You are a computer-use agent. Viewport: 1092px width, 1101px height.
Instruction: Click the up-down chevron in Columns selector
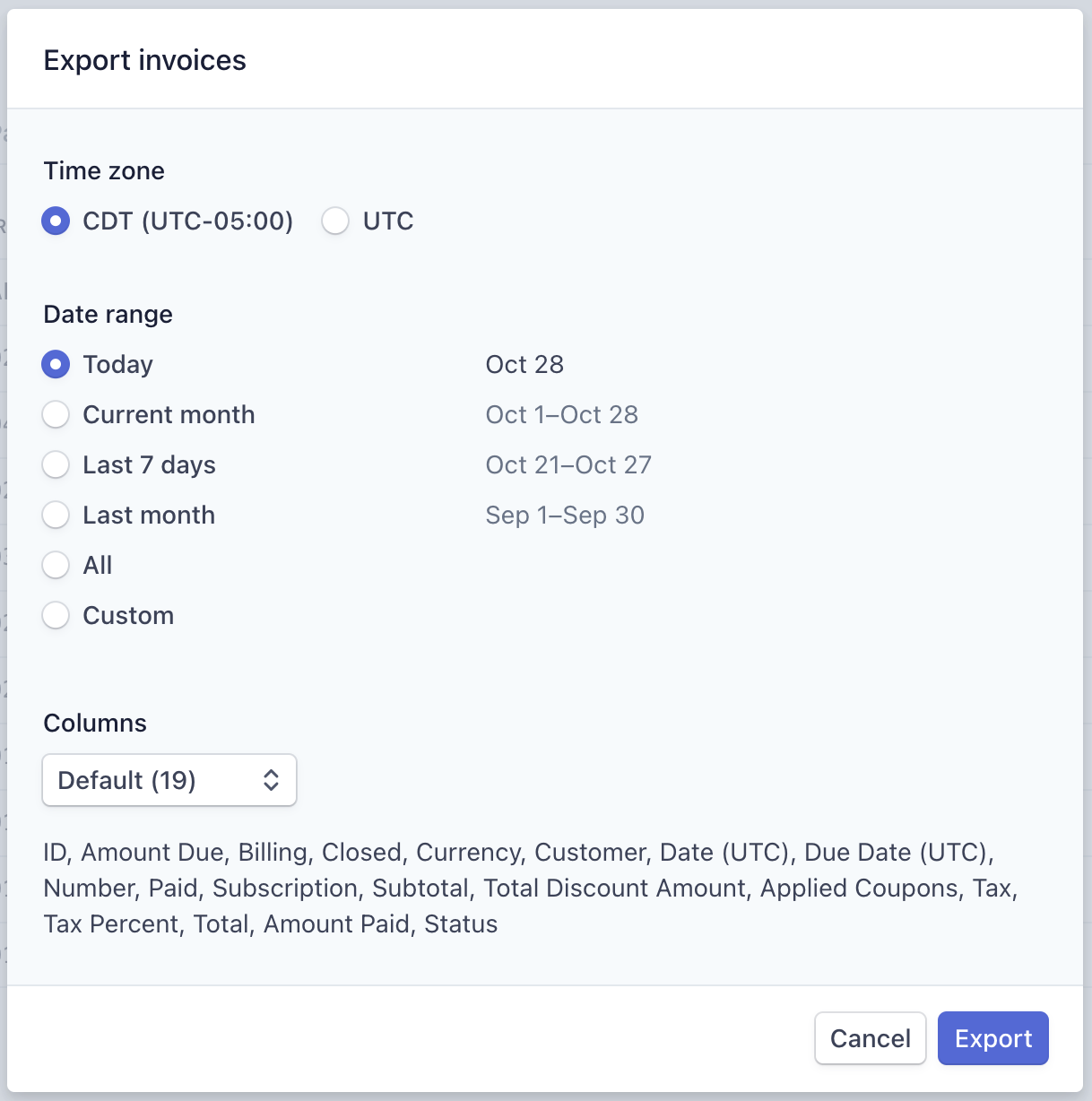point(272,780)
